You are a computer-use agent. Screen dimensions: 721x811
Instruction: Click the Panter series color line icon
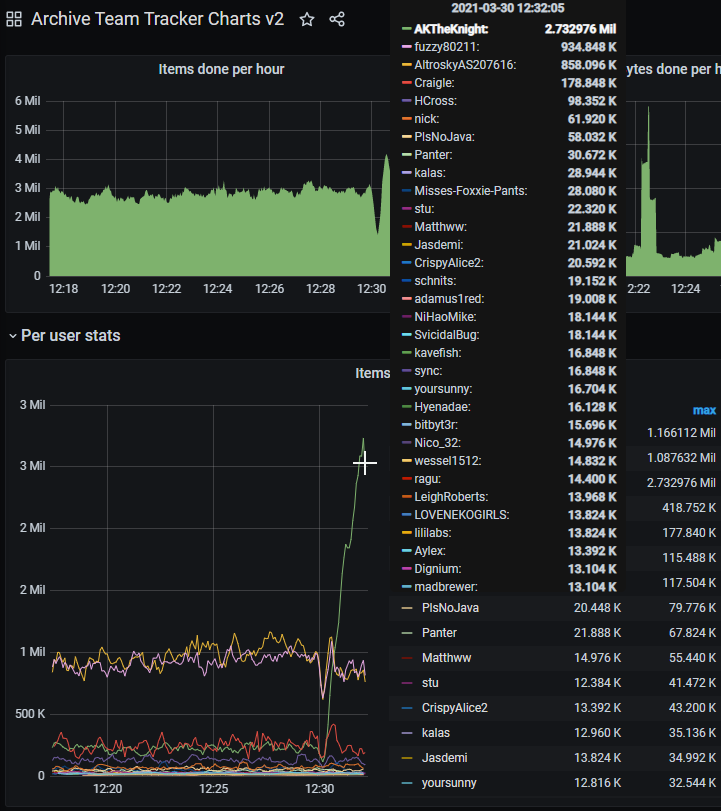[406, 633]
